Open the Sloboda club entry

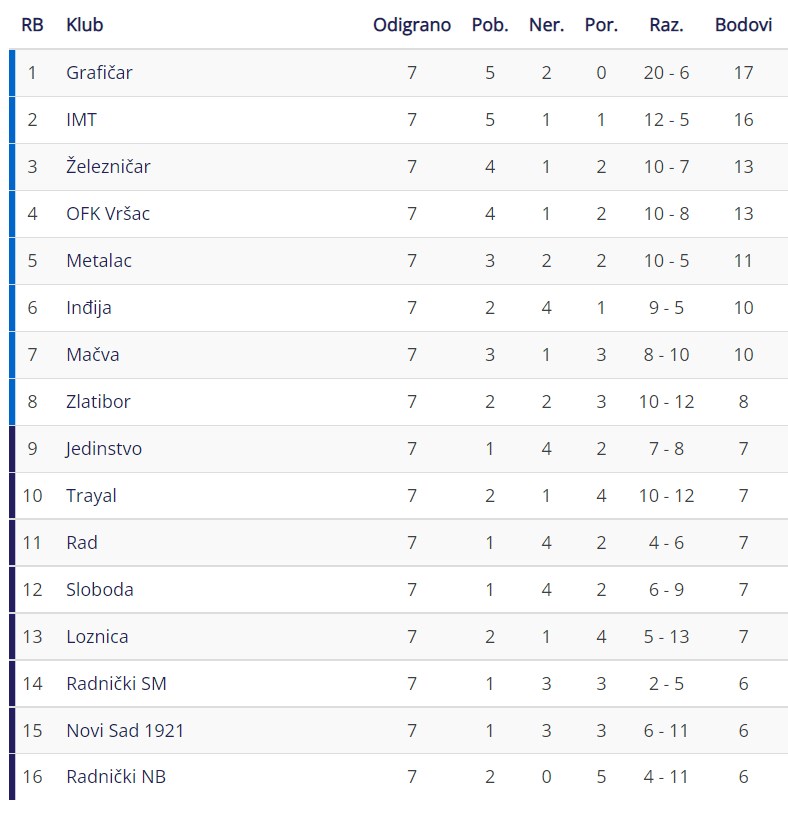tap(100, 590)
